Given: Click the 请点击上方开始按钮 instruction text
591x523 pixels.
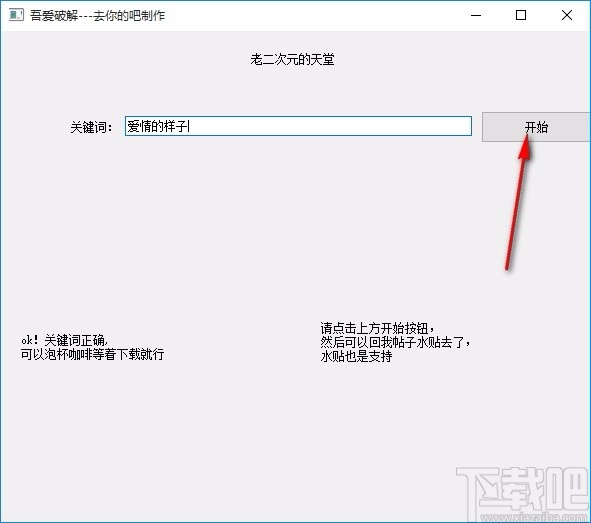Looking at the screenshot, I should 377,328.
